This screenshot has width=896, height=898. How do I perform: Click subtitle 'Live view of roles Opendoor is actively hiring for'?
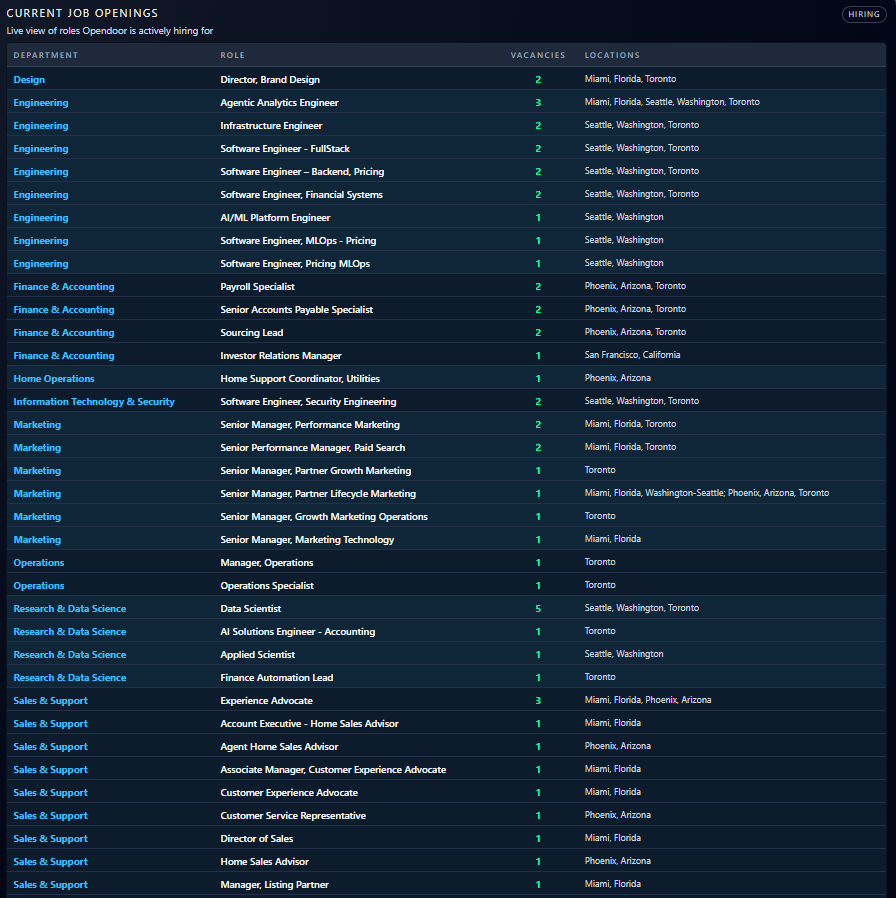(x=110, y=31)
